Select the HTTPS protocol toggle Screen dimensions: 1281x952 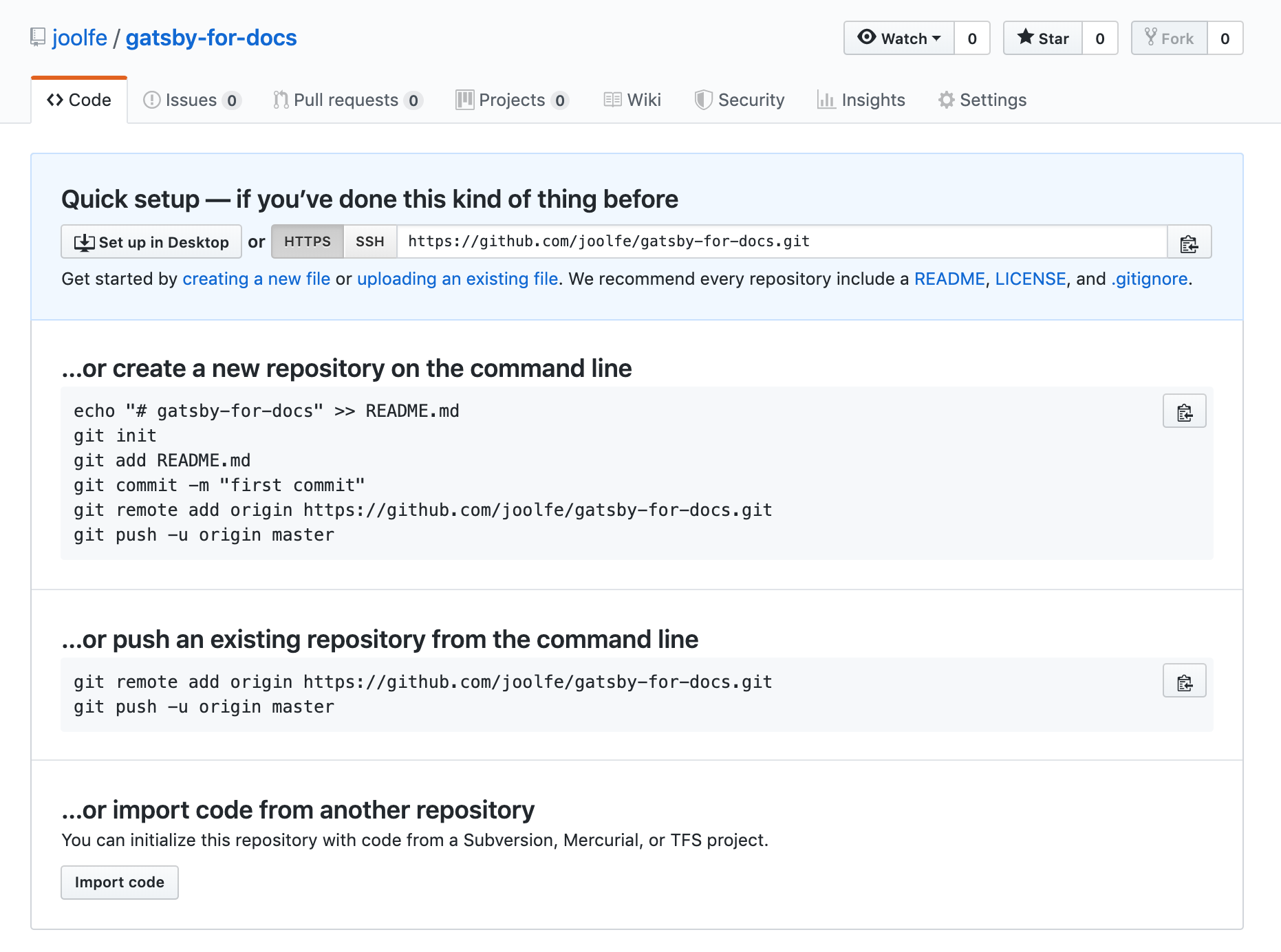(308, 242)
